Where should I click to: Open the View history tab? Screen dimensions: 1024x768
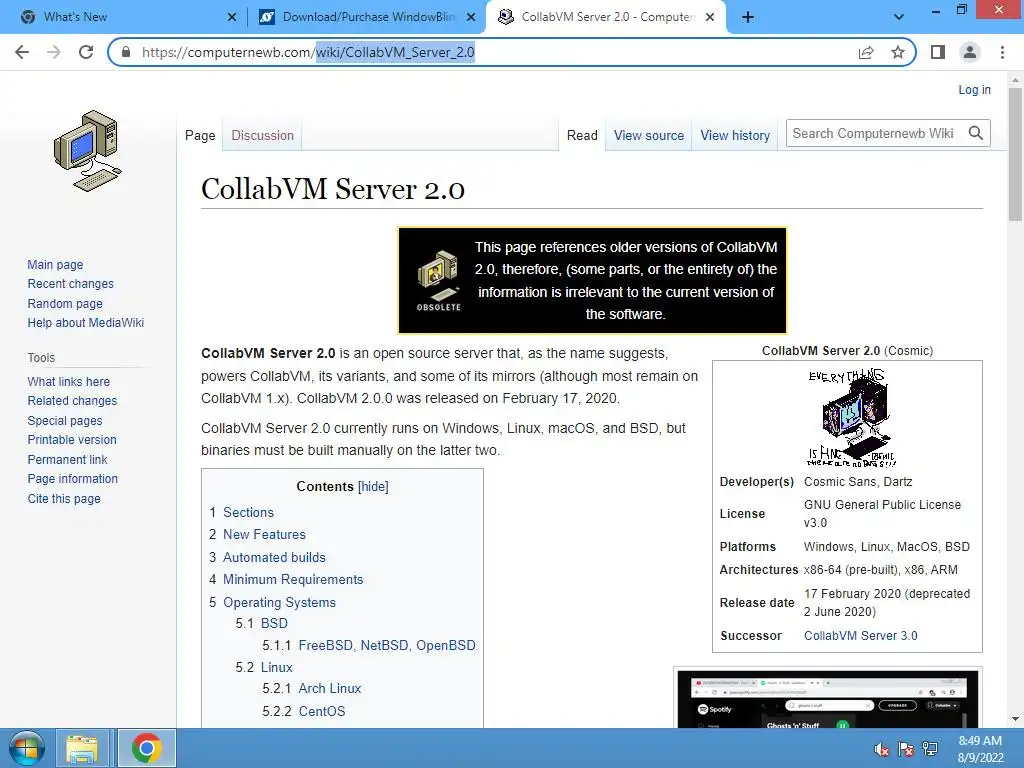pyautogui.click(x=735, y=135)
